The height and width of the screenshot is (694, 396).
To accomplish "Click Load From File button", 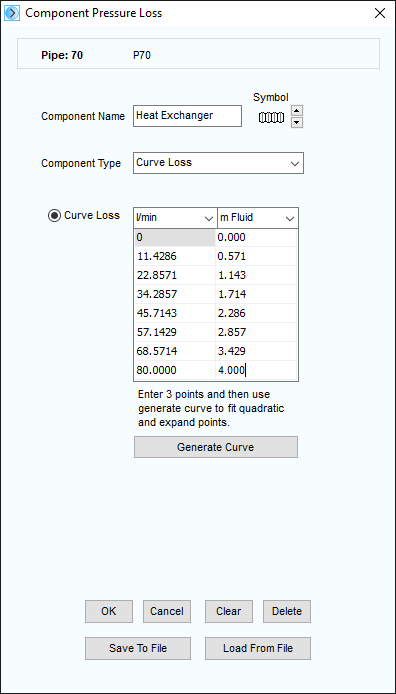I will (258, 648).
